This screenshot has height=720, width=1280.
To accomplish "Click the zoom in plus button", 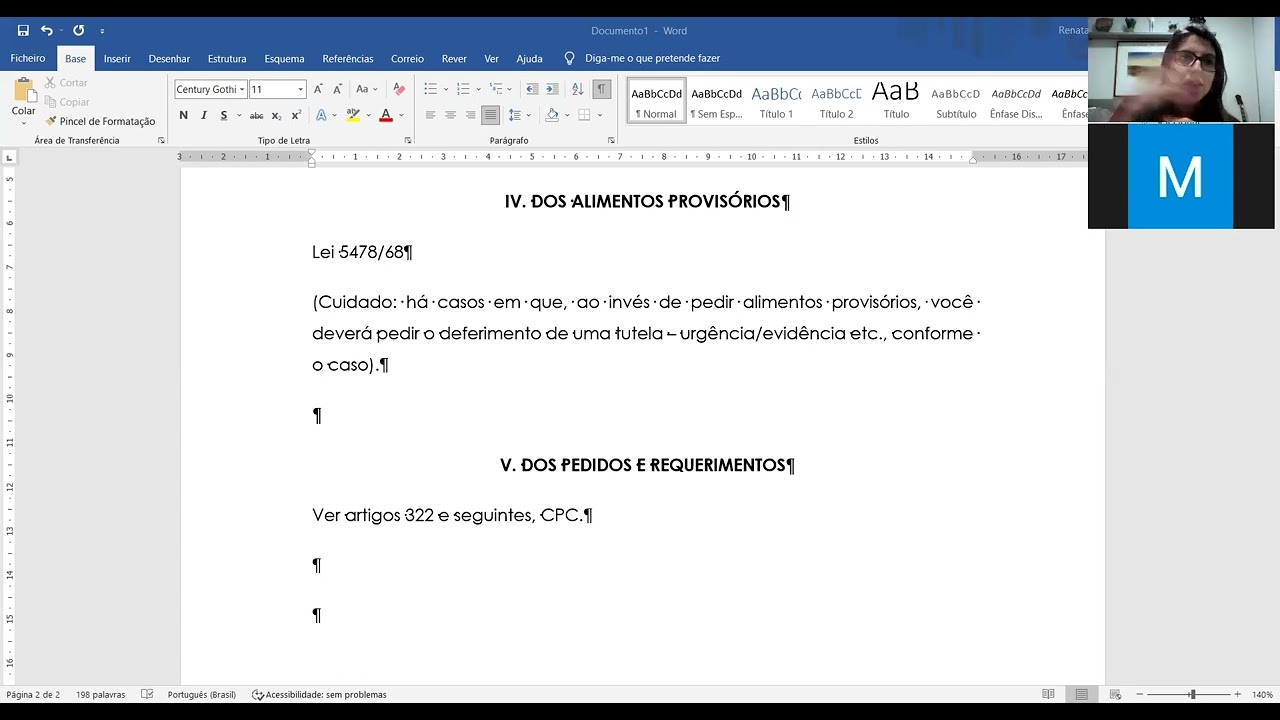I will click(1237, 694).
